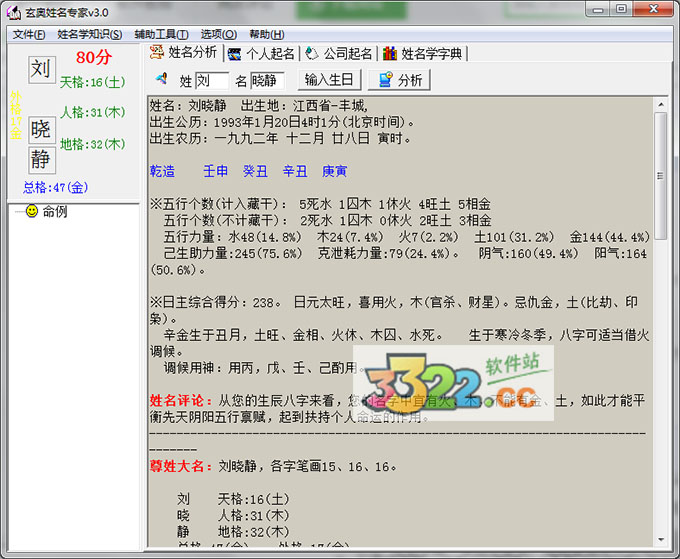Open the 帮助(H) menu
Viewport: 680px width, 559px height.
click(267, 34)
